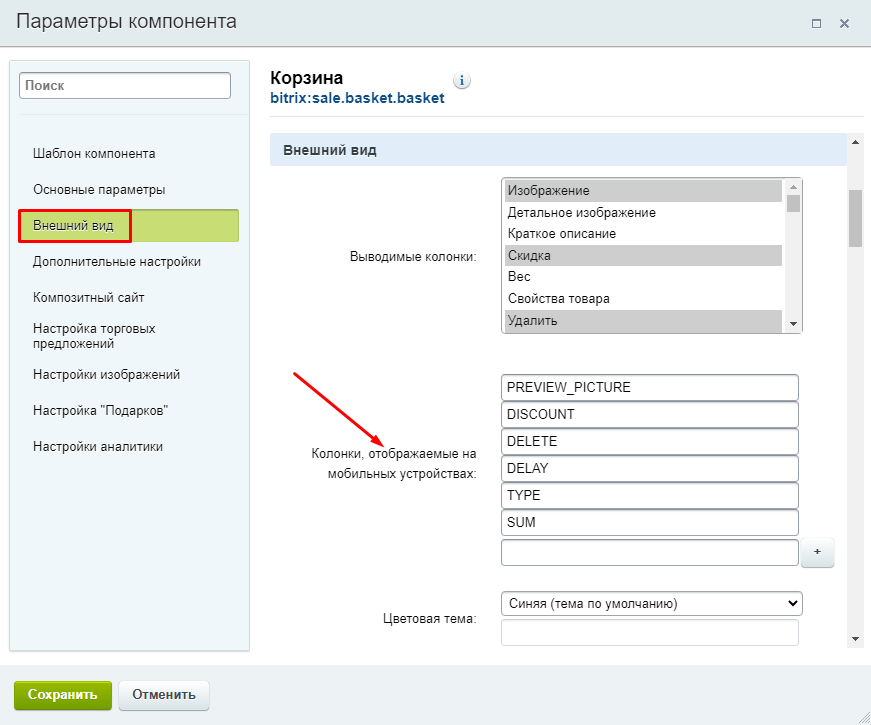The width and height of the screenshot is (871, 725).
Task: Click the plus button to add column field
Action: pos(817,552)
